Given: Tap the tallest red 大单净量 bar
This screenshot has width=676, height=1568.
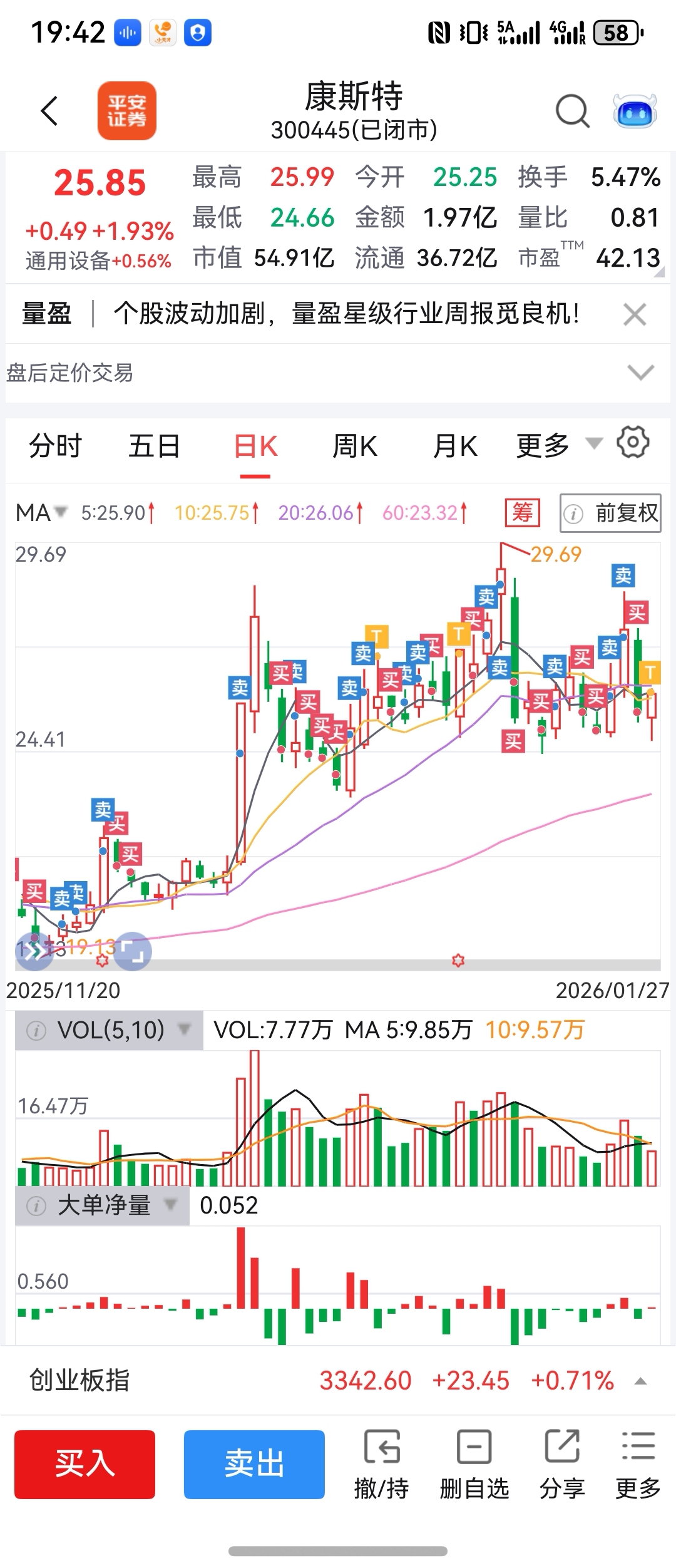Looking at the screenshot, I should tap(241, 1268).
